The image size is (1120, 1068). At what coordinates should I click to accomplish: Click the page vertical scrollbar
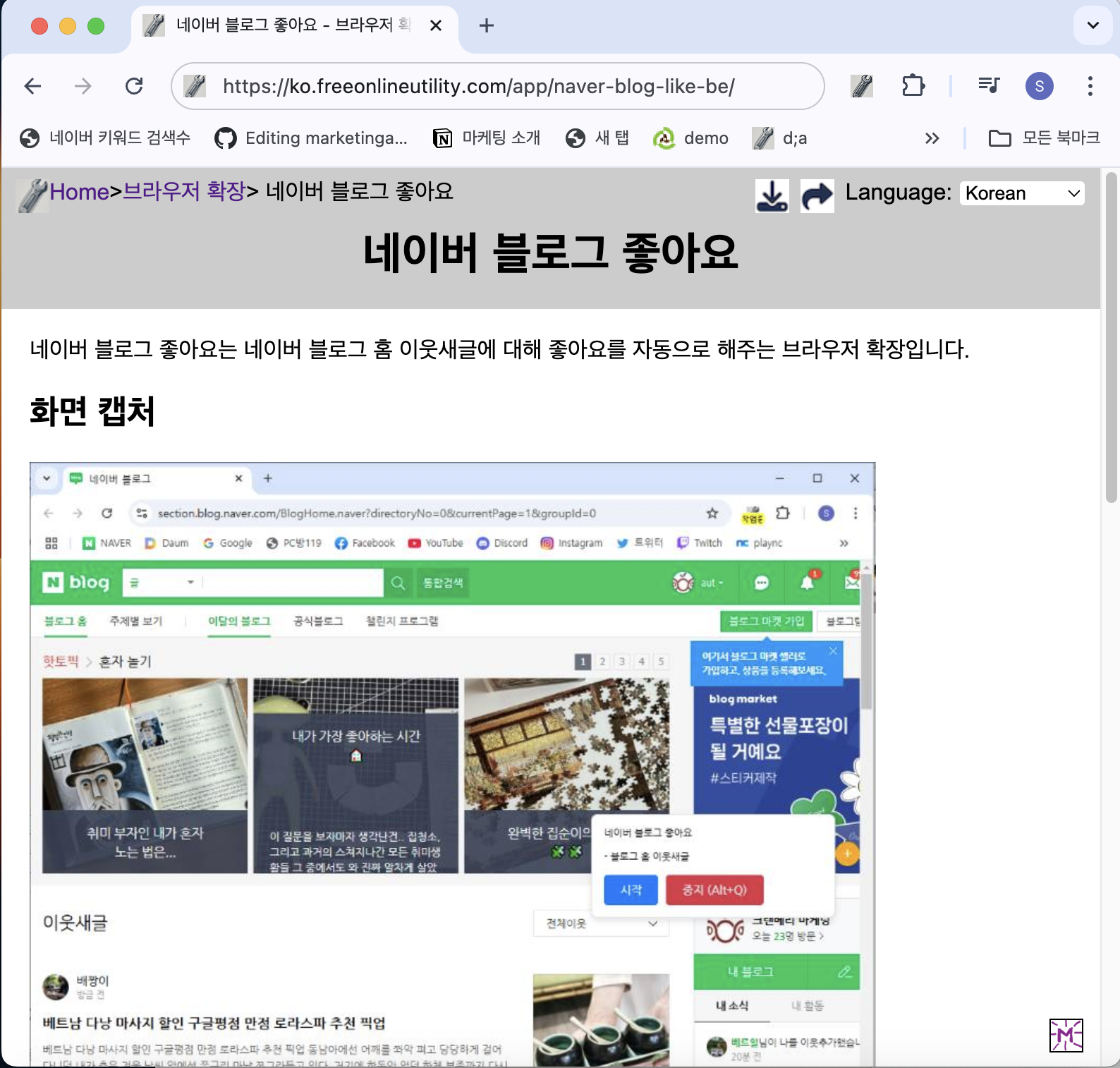point(1111,339)
